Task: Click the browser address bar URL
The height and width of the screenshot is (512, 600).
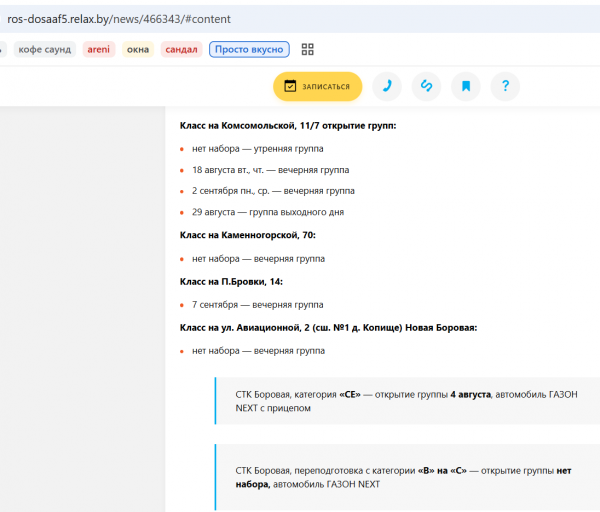Action: (x=119, y=19)
